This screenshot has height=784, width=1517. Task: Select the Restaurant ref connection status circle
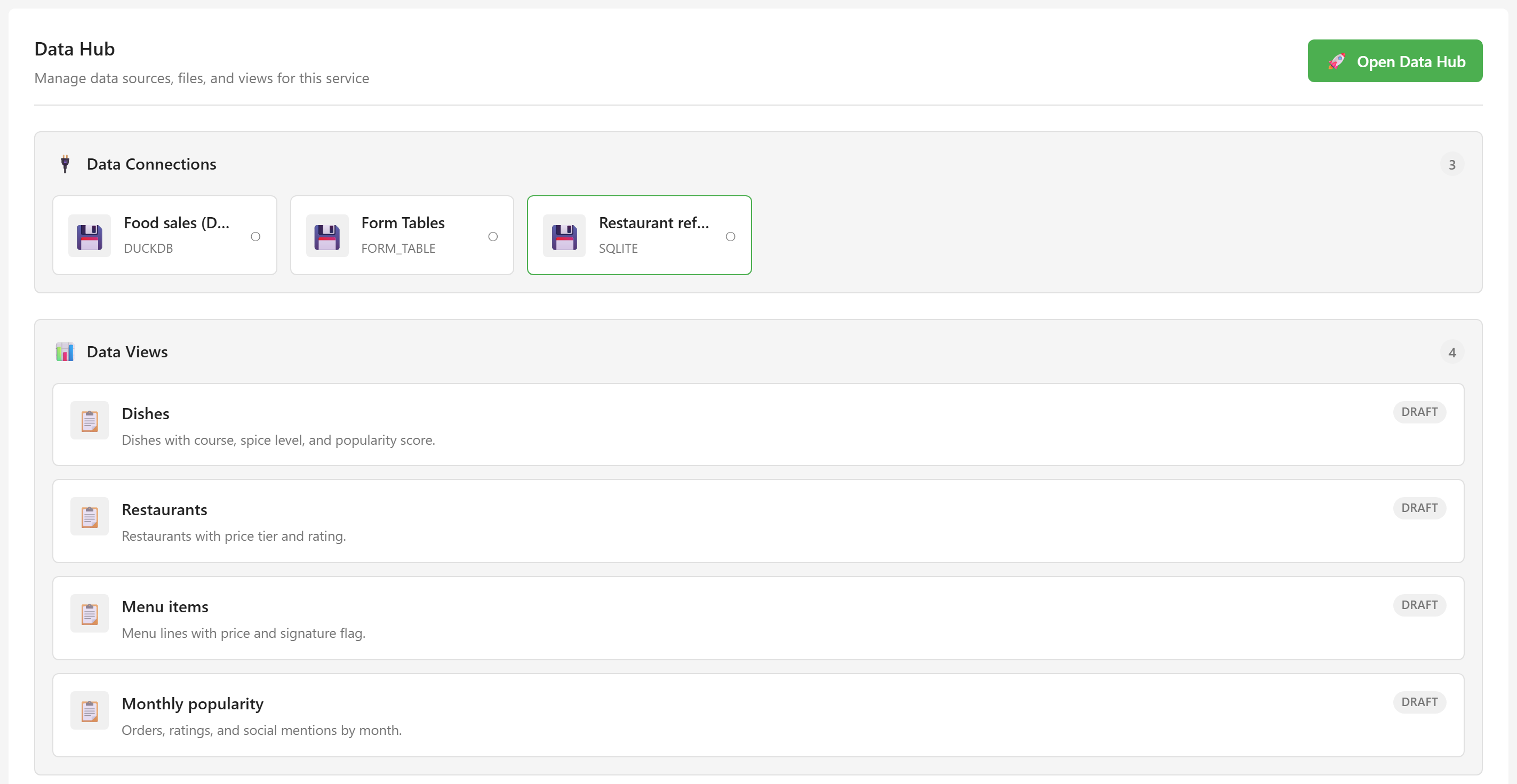tap(730, 237)
